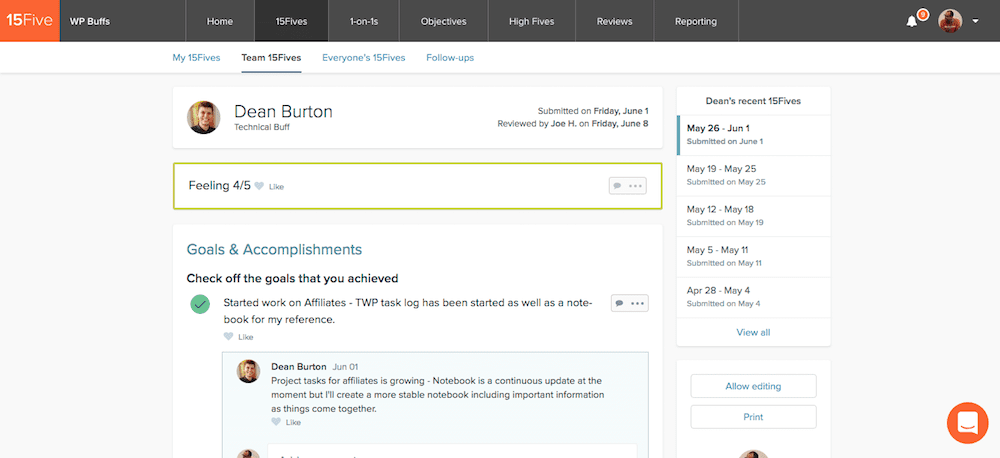Image resolution: width=1000 pixels, height=458 pixels.
Task: Open Apr 28 - May 4 report
Action: coord(753,297)
